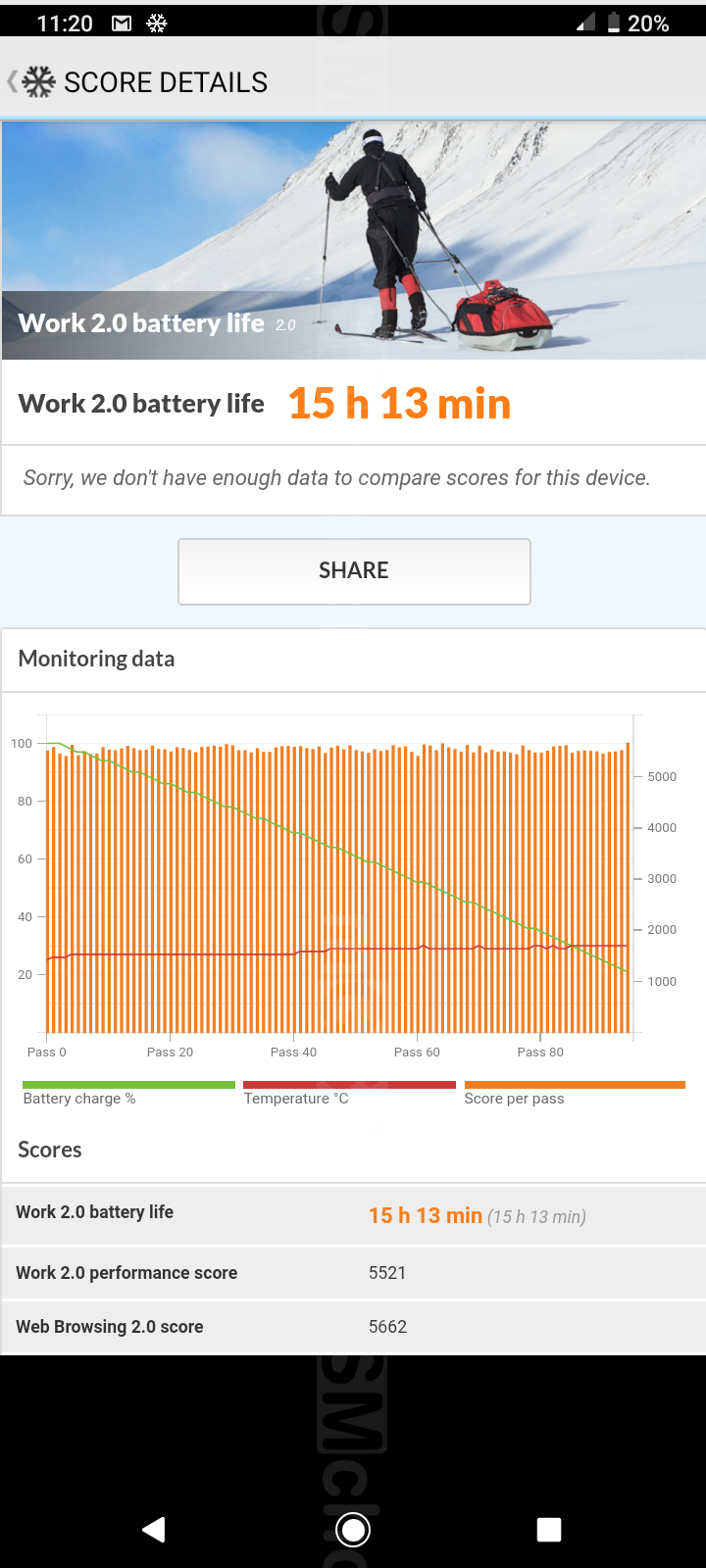Image resolution: width=706 pixels, height=1568 pixels.
Task: Tap the Gmail notification icon in status bar
Action: point(122,24)
